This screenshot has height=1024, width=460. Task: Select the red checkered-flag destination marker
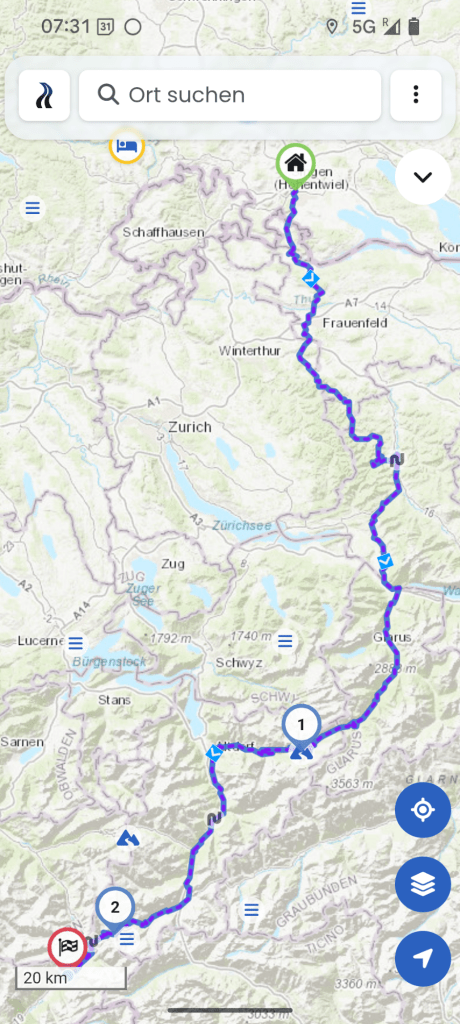[x=68, y=948]
